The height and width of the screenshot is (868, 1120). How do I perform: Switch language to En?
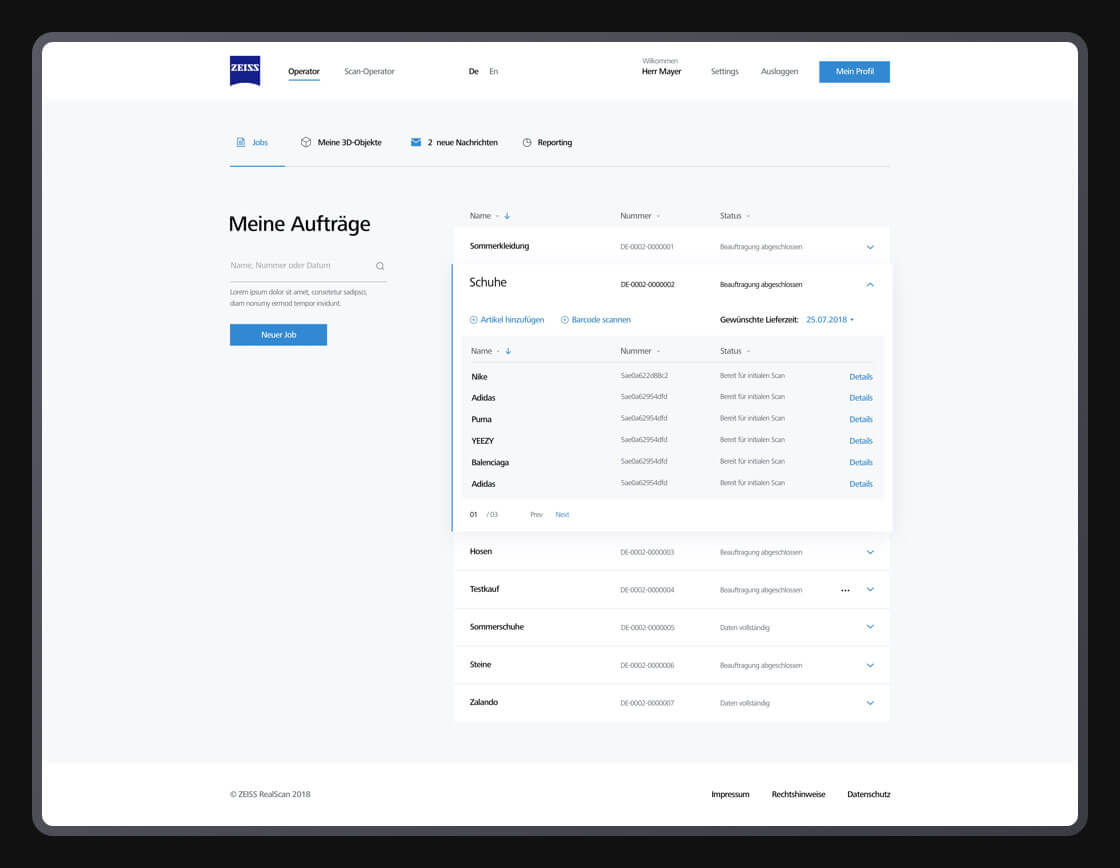494,72
